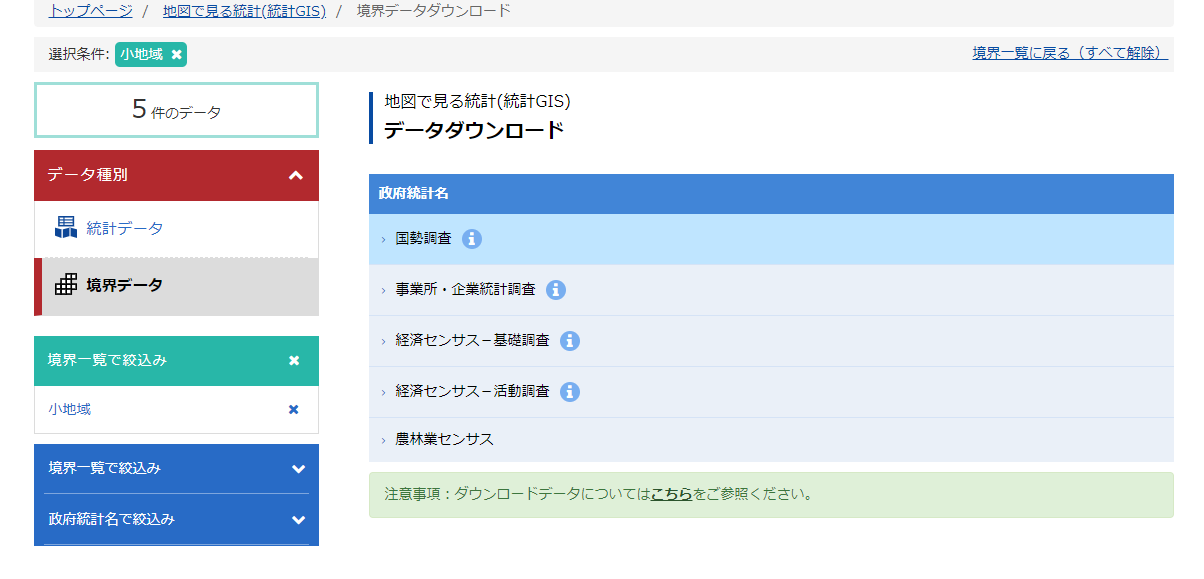Image resolution: width=1204 pixels, height=579 pixels.
Task: Open 事業所・企業統計調査 entry
Action: pyautogui.click(x=465, y=290)
